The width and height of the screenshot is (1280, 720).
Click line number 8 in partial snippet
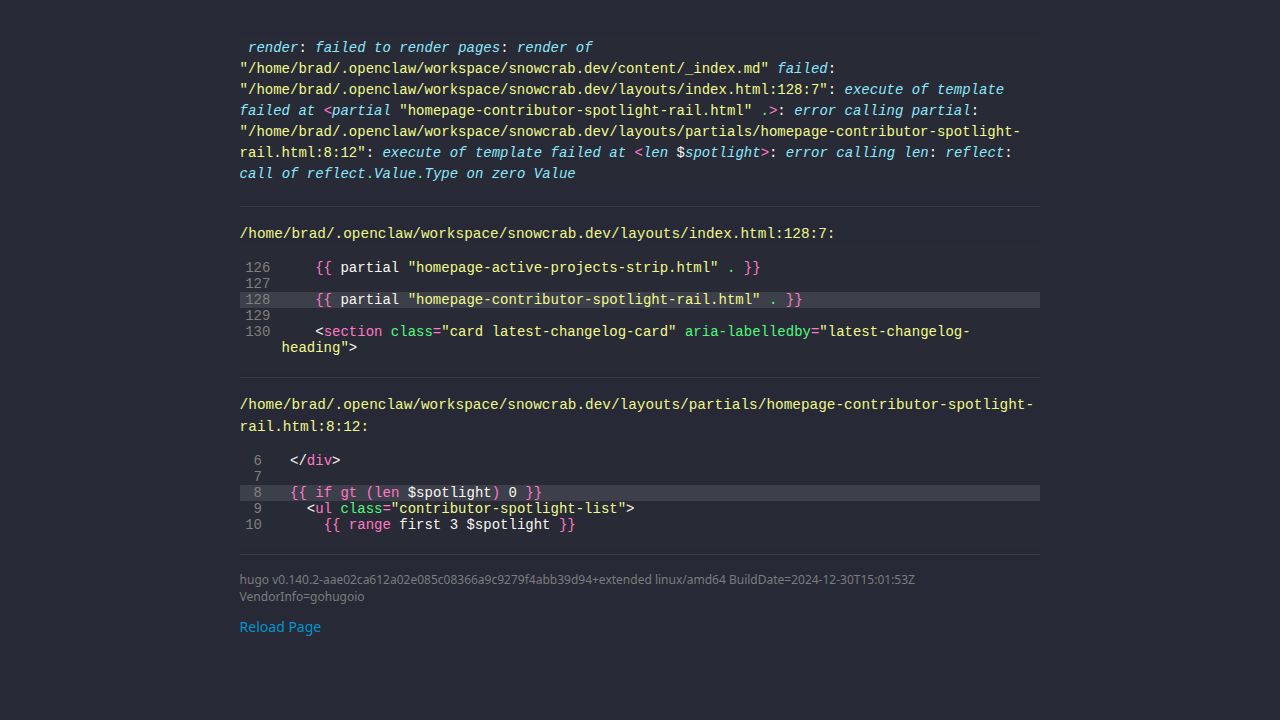(x=257, y=493)
